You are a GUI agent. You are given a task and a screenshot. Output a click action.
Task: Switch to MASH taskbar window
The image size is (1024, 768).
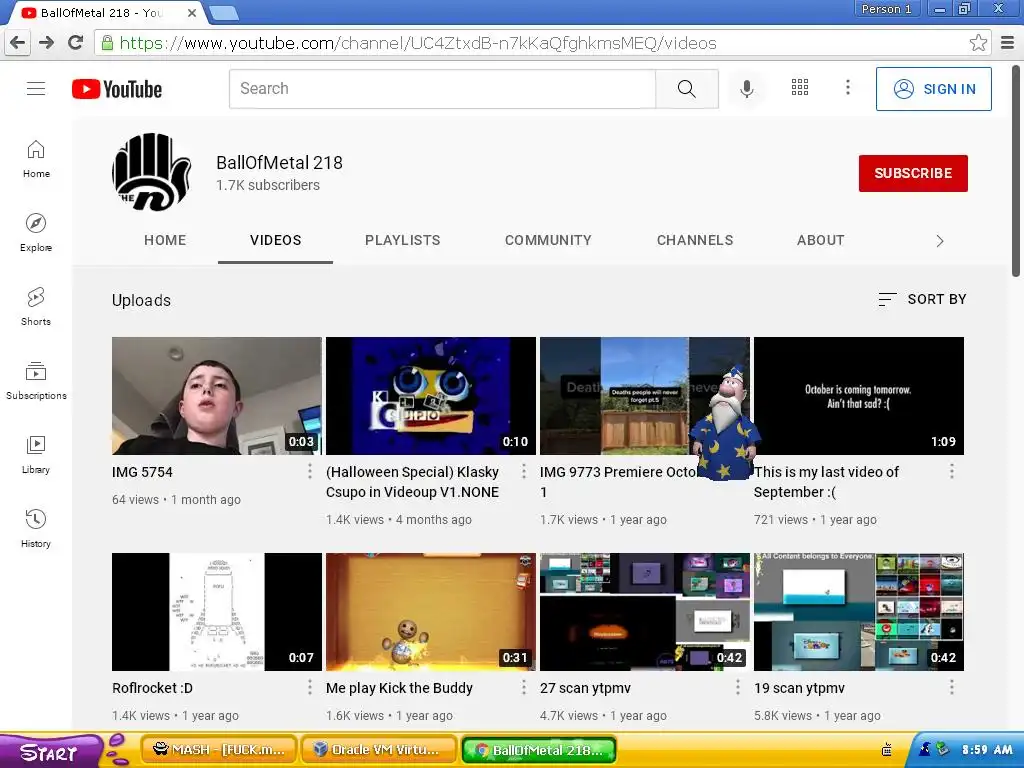[x=219, y=750]
